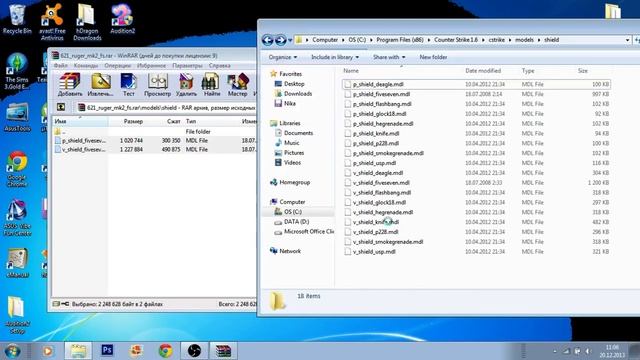Open The Sims 3 desktop shortcut
Screen dimensions: 640x360
click(x=17, y=71)
